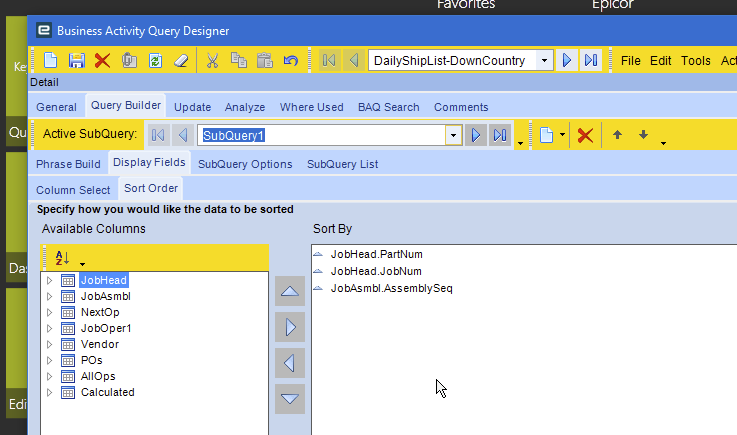Image resolution: width=737 pixels, height=435 pixels.
Task: Open the SubQuery List tab
Action: [343, 164]
